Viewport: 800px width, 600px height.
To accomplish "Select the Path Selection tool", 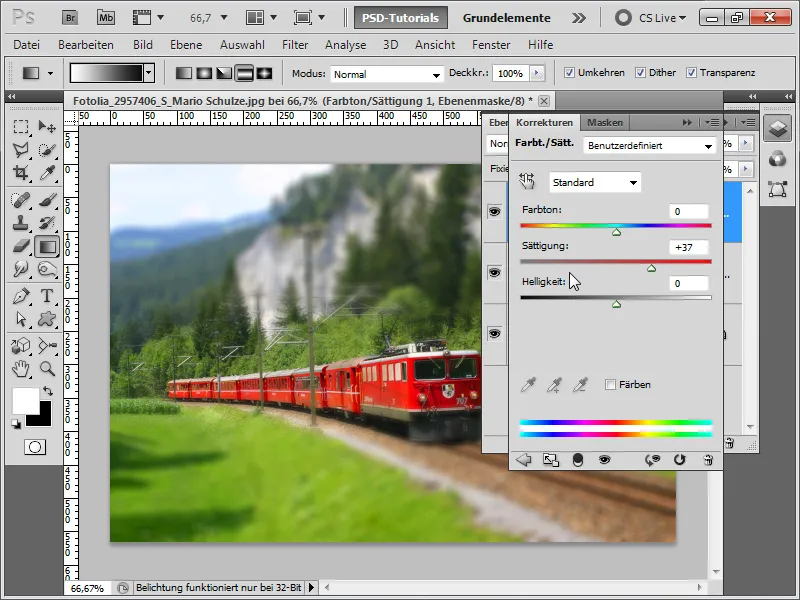I will (x=21, y=319).
